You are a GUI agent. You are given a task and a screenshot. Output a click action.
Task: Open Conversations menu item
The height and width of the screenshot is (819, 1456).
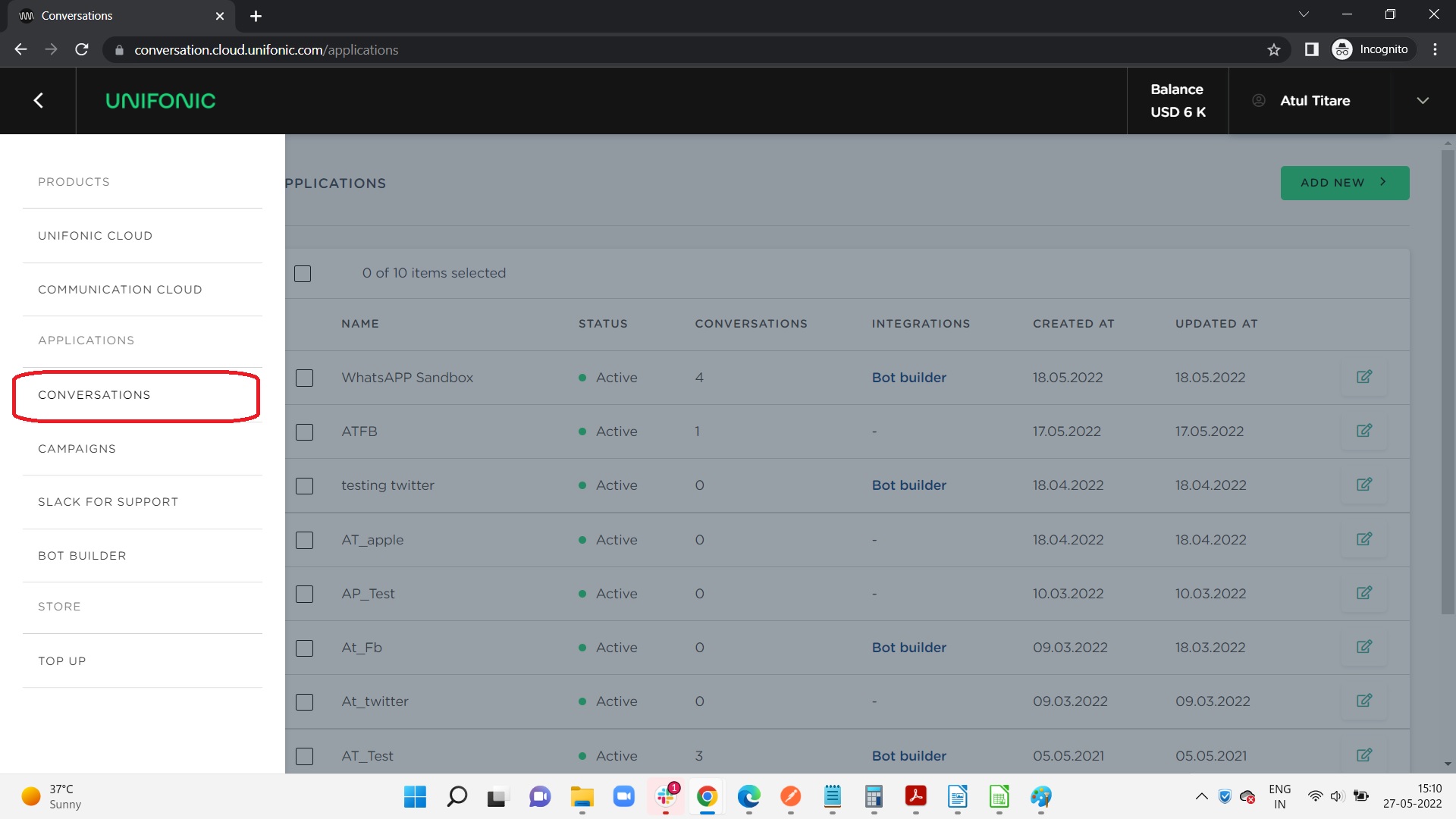94,395
